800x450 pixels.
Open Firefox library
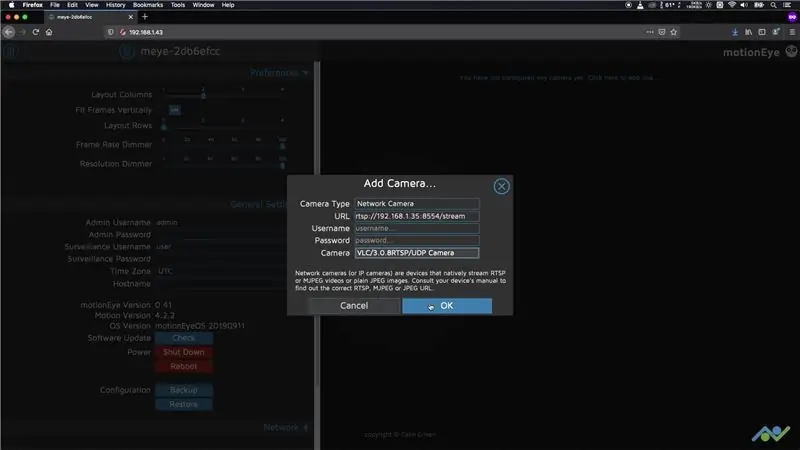(748, 32)
